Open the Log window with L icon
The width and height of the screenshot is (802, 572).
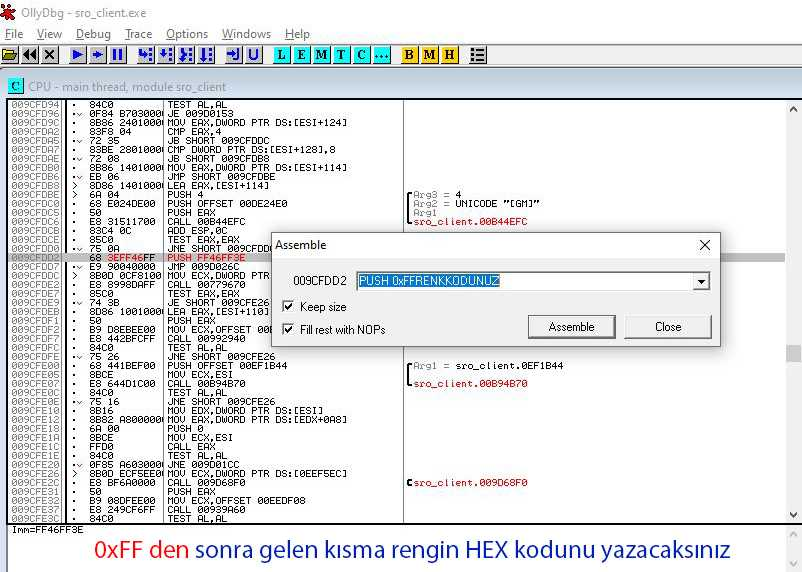(x=282, y=55)
